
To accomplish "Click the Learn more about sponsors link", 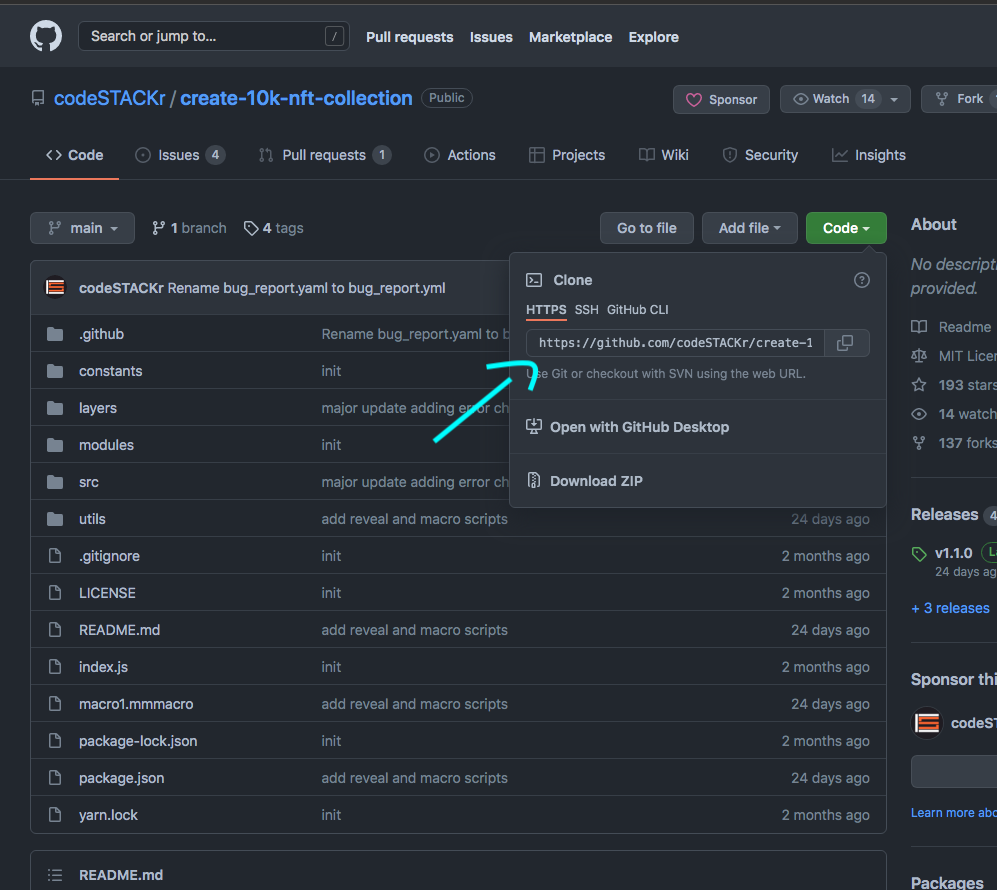I will click(x=954, y=812).
